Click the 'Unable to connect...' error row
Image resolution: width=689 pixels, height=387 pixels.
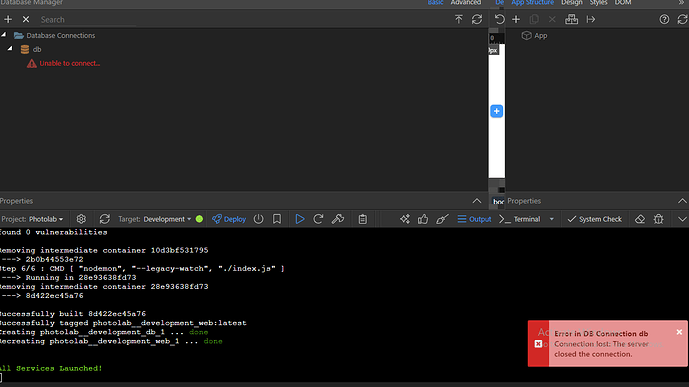pyautogui.click(x=63, y=63)
